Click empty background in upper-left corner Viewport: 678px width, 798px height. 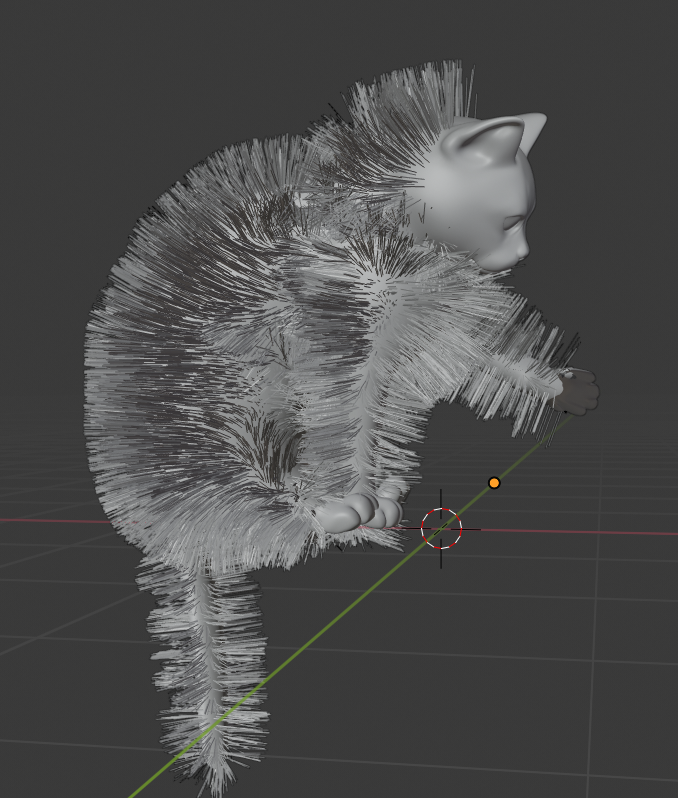pyautogui.click(x=60, y=60)
